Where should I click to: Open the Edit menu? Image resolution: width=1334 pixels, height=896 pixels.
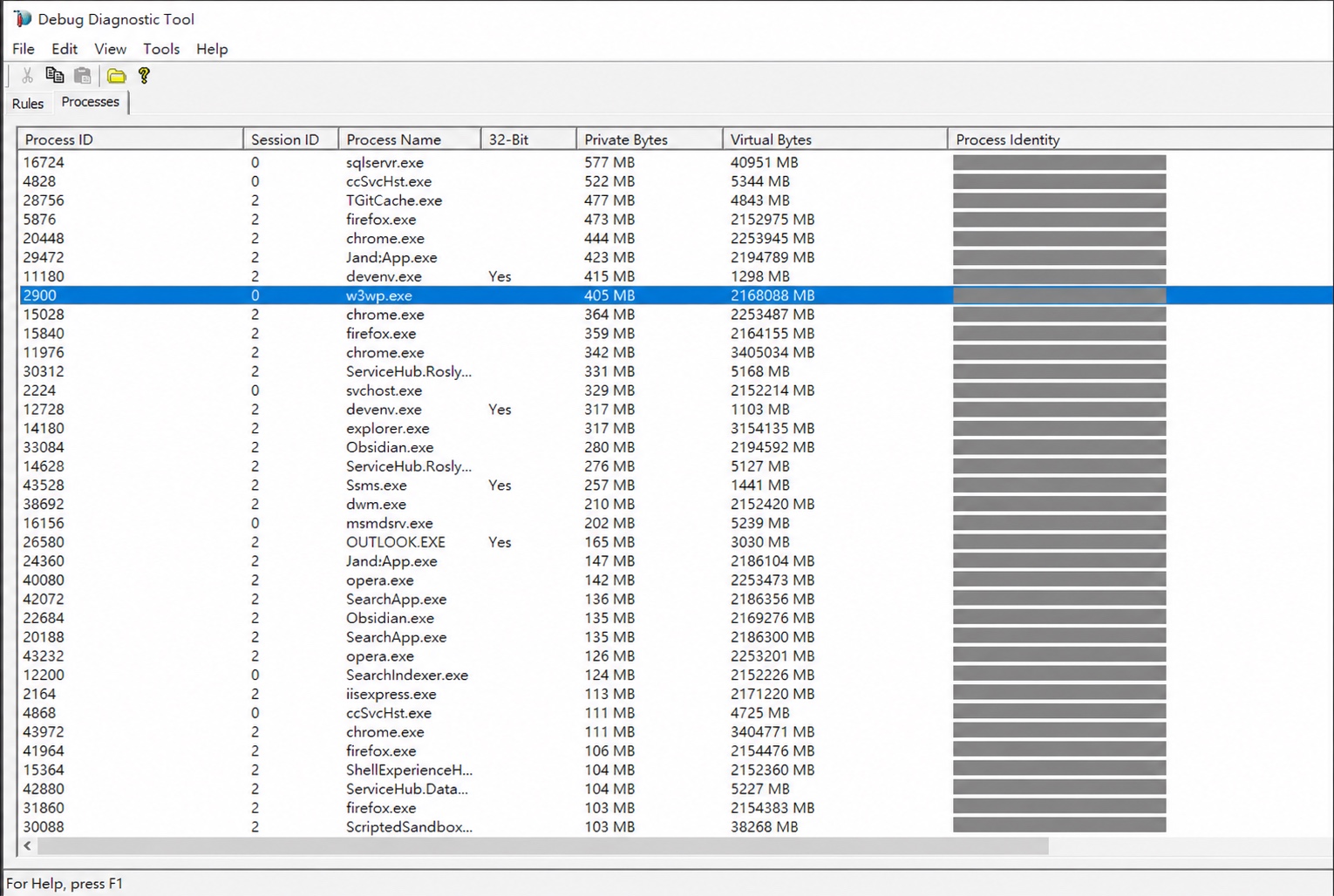(x=65, y=49)
